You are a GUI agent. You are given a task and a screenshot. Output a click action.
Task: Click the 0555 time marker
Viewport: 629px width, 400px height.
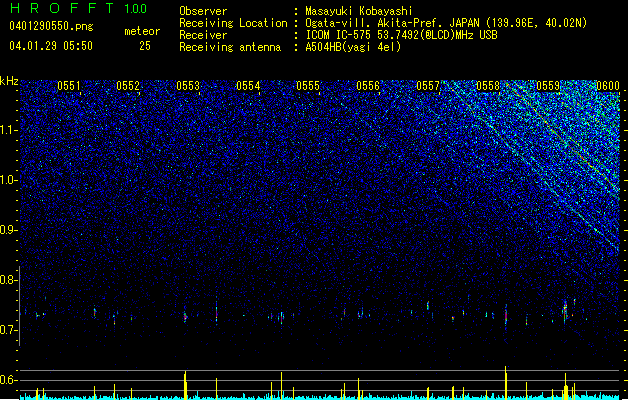click(308, 86)
